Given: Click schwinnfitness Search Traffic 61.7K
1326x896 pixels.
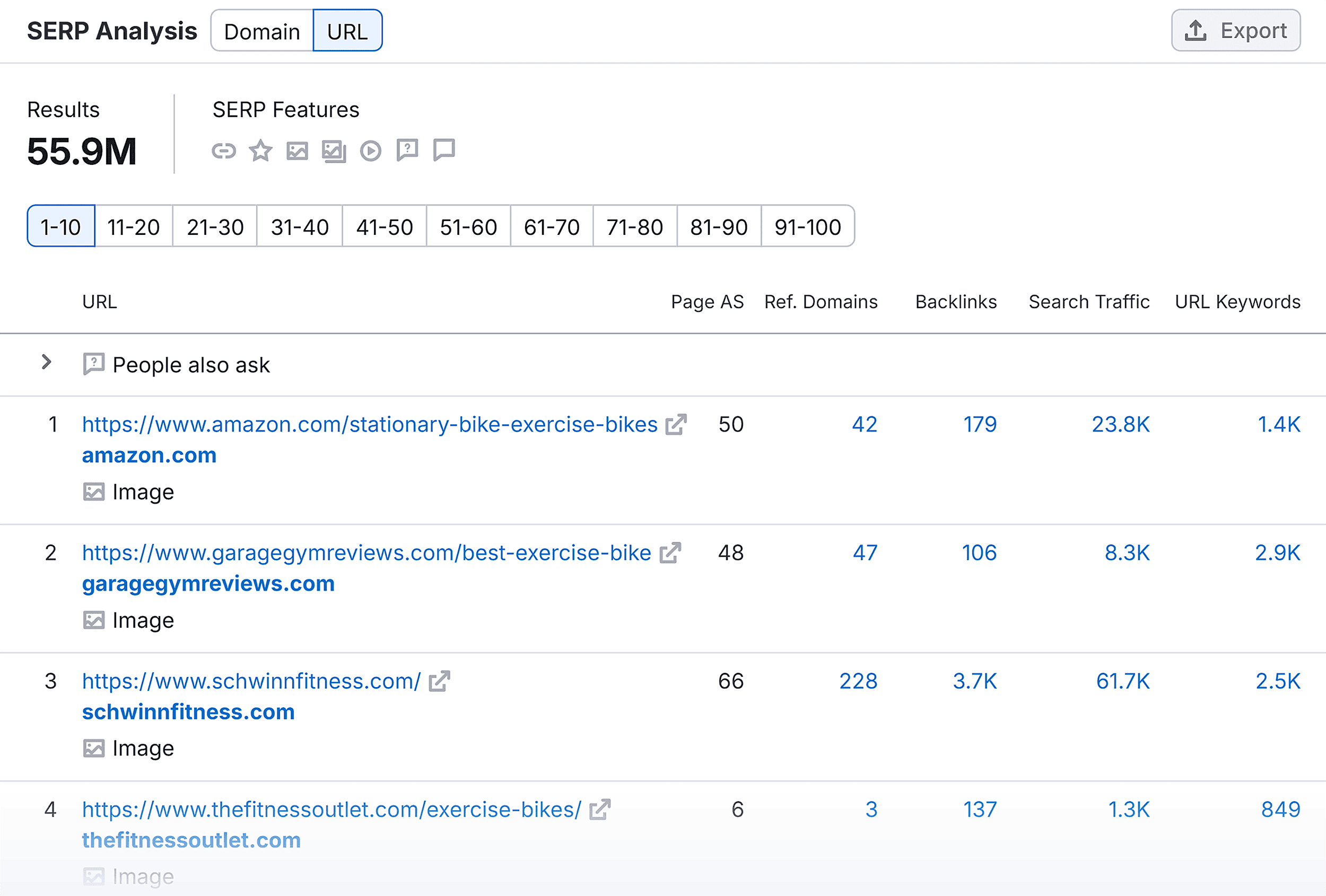Looking at the screenshot, I should [1123, 681].
